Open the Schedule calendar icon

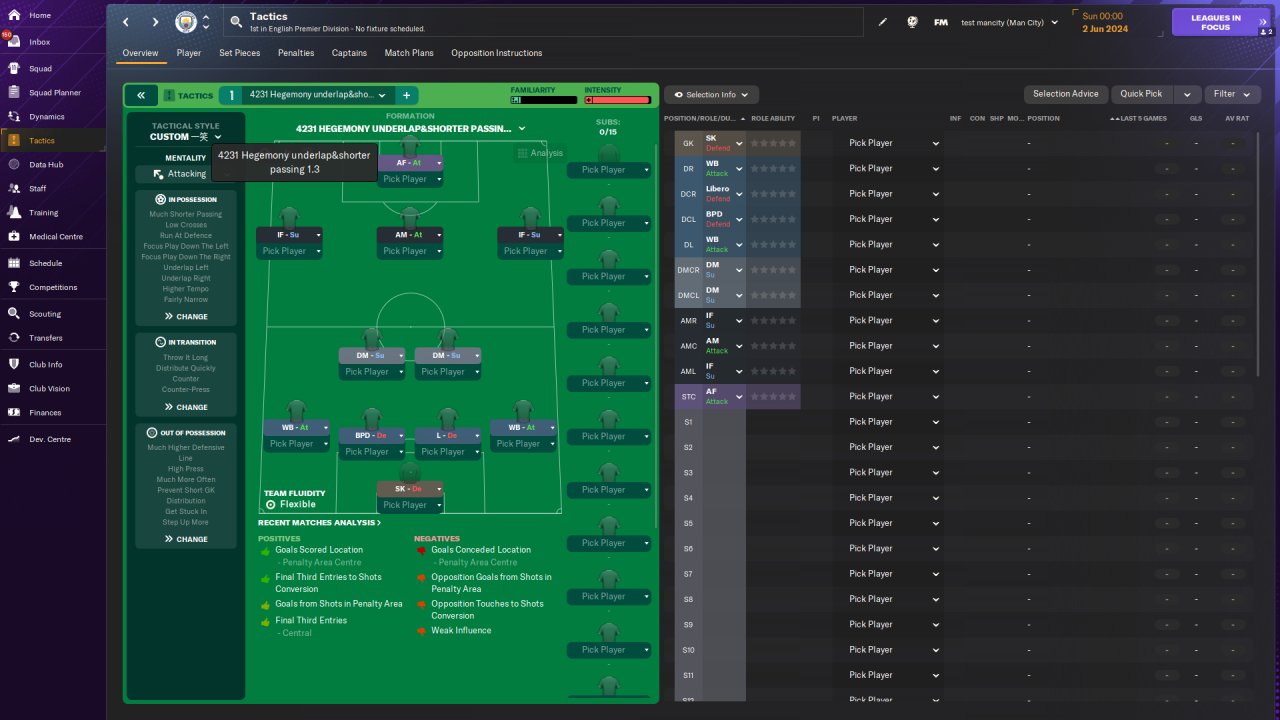[x=14, y=263]
